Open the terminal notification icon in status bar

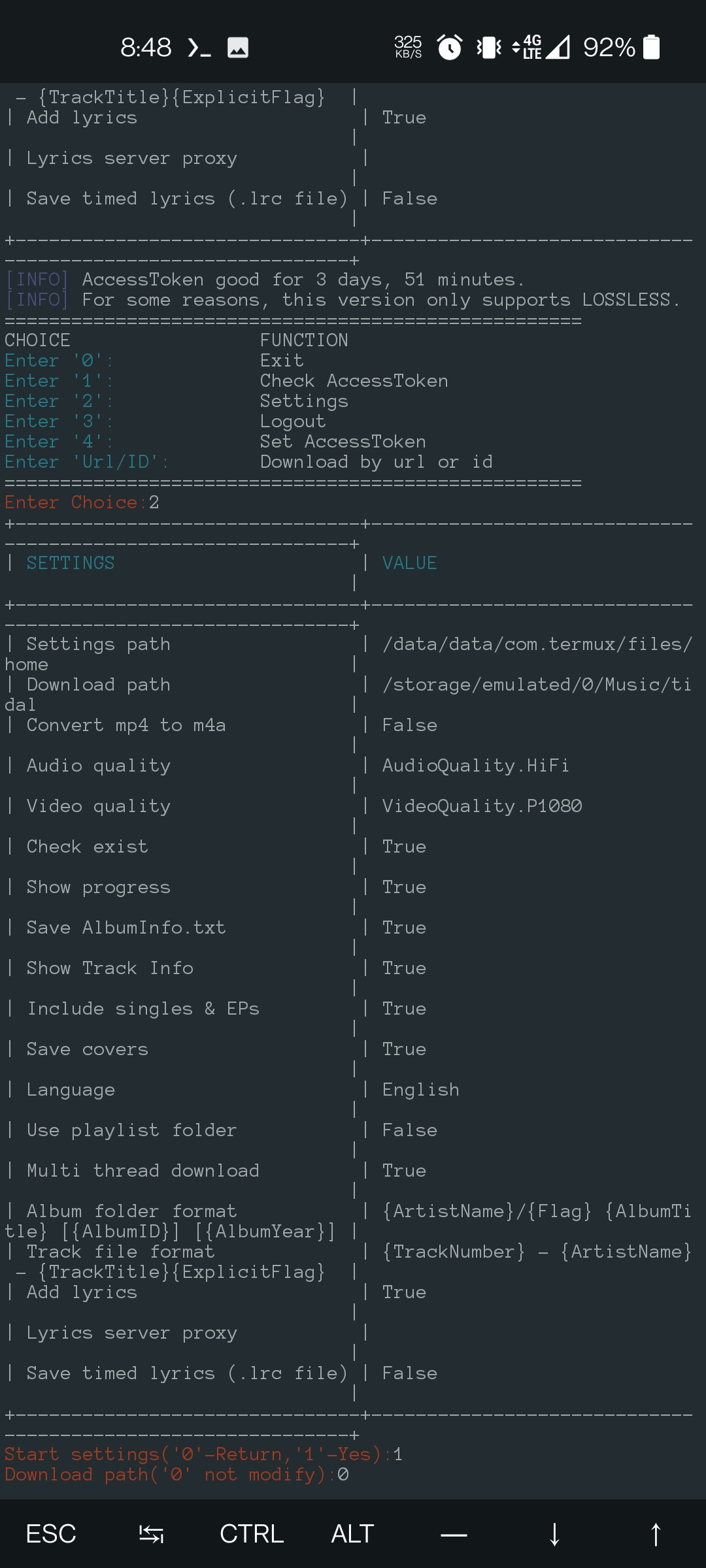(198, 48)
